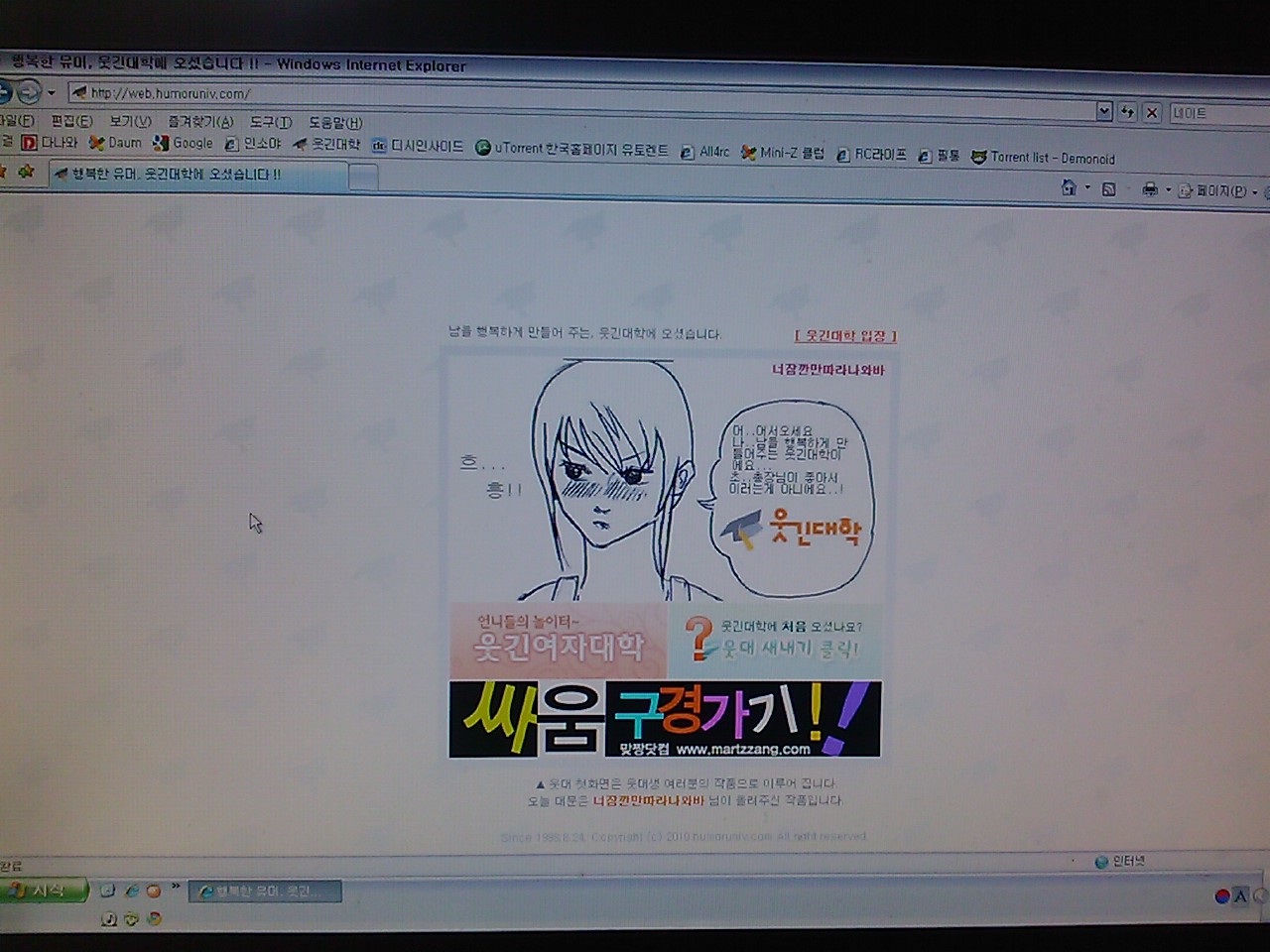Click the Internet Explorer quick launch icon
Viewport: 1270px width, 952px height.
click(x=131, y=891)
